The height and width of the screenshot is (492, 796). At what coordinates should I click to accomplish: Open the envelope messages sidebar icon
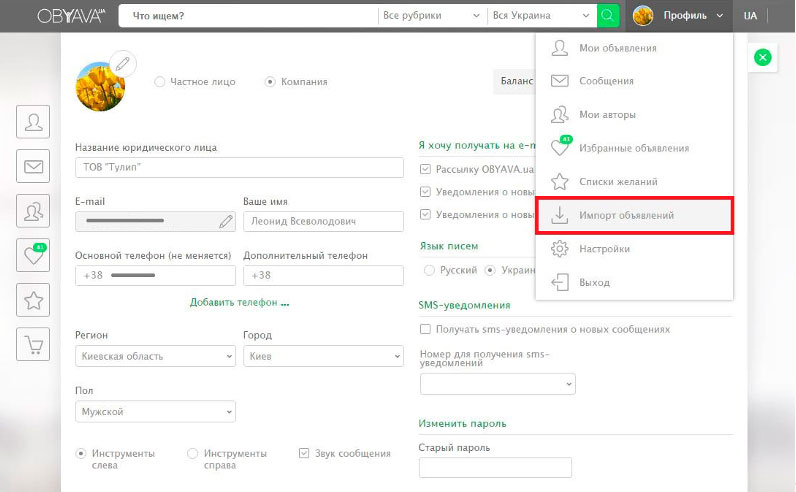tap(34, 166)
